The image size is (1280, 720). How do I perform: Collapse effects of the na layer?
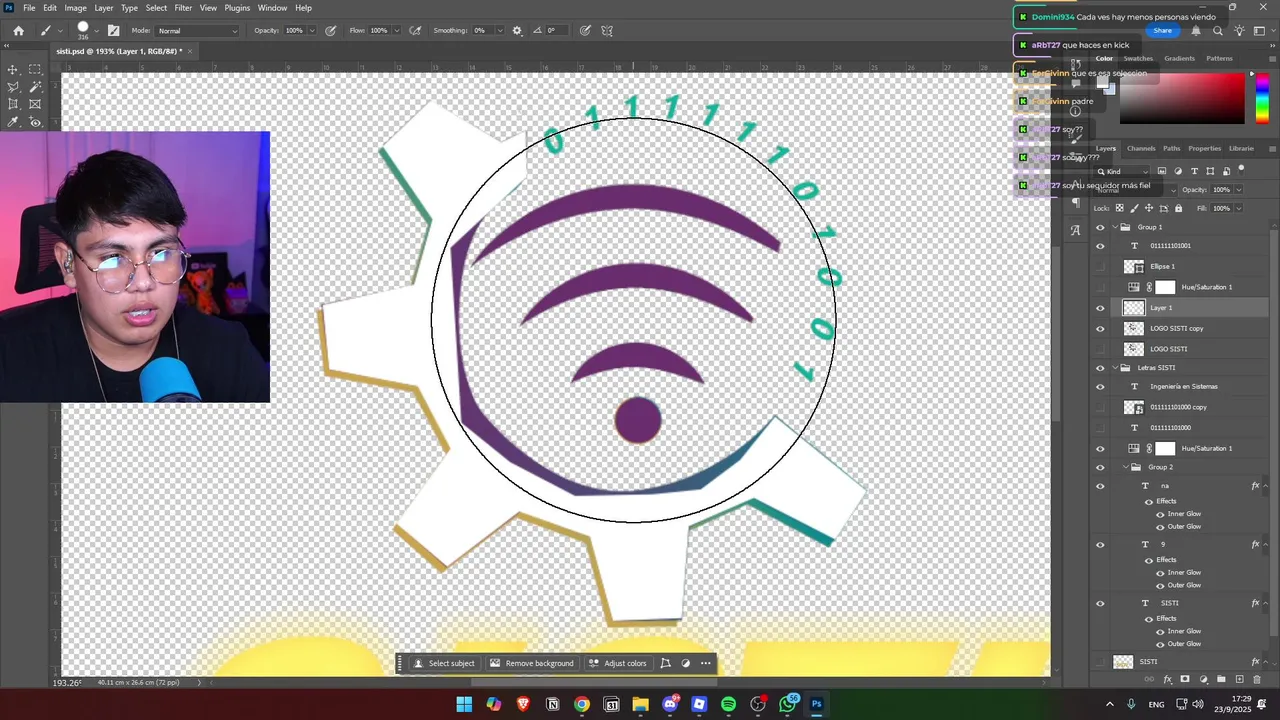coord(1267,486)
